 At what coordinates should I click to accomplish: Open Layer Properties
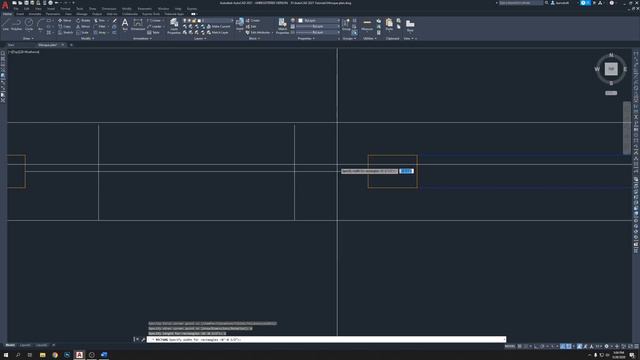tap(174, 26)
